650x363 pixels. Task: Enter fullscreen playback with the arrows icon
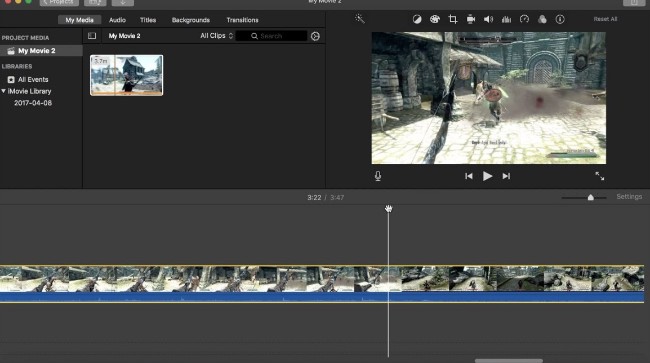pos(599,176)
